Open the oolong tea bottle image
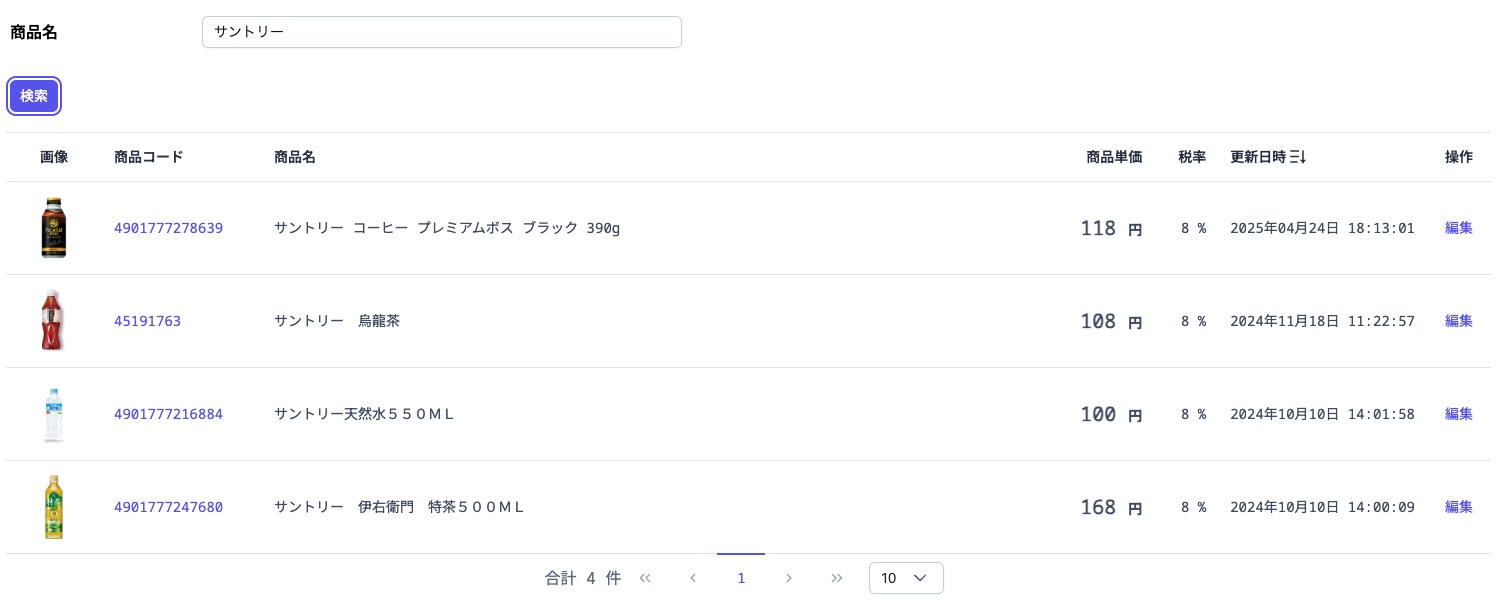The height and width of the screenshot is (605, 1511). pos(54,321)
